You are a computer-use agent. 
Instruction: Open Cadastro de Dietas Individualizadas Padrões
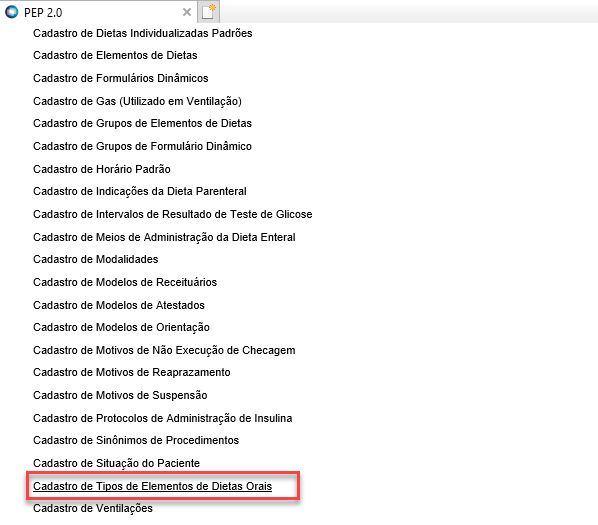pos(143,33)
